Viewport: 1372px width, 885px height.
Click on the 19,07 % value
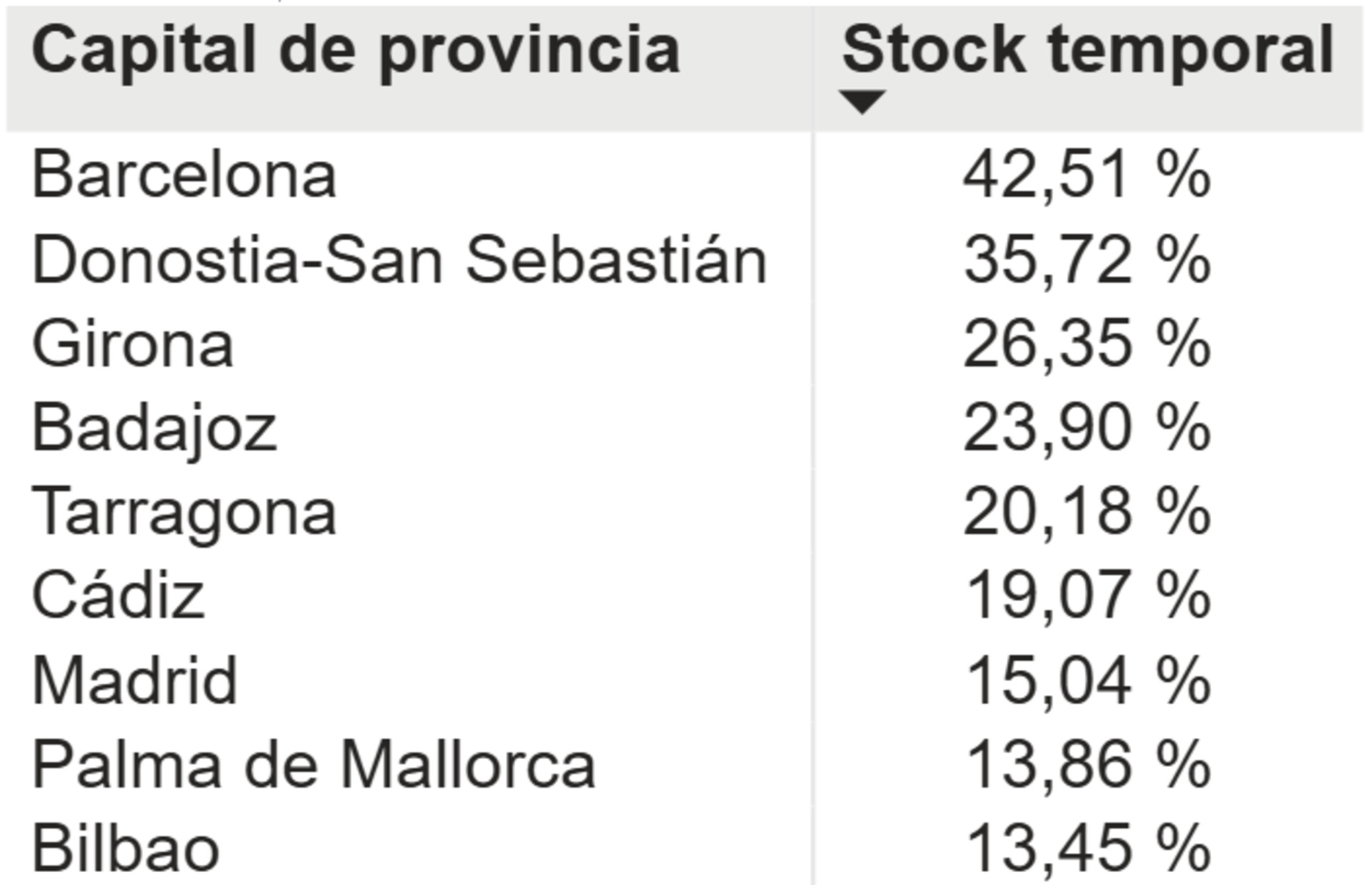click(1086, 596)
